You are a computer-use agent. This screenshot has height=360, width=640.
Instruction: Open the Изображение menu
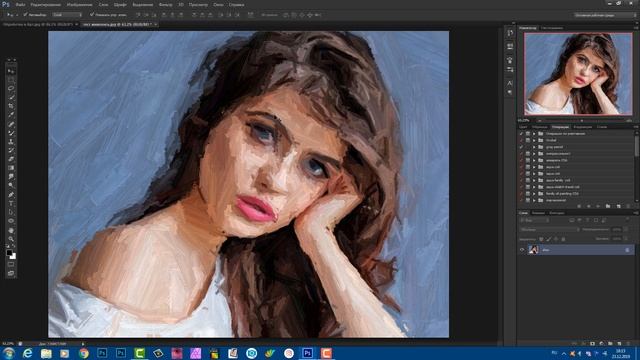pyautogui.click(x=79, y=5)
